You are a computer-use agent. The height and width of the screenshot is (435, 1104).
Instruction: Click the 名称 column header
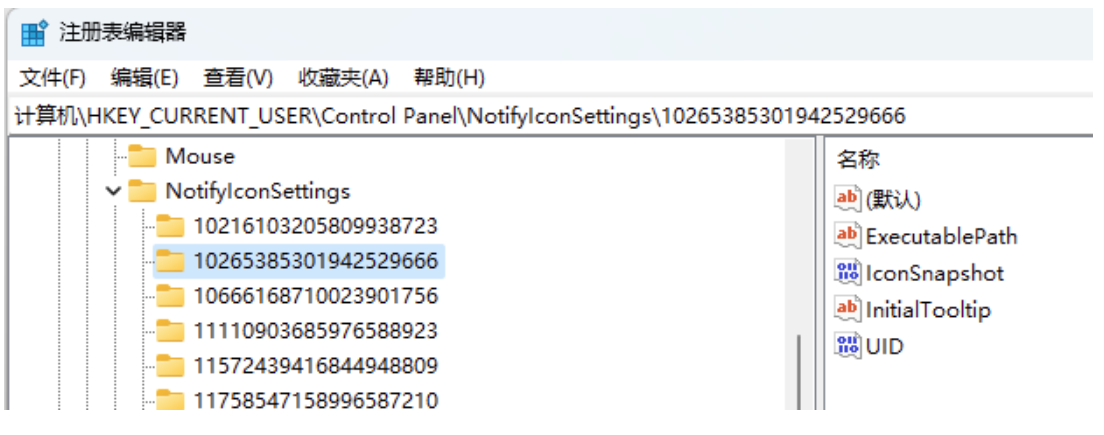coord(858,160)
